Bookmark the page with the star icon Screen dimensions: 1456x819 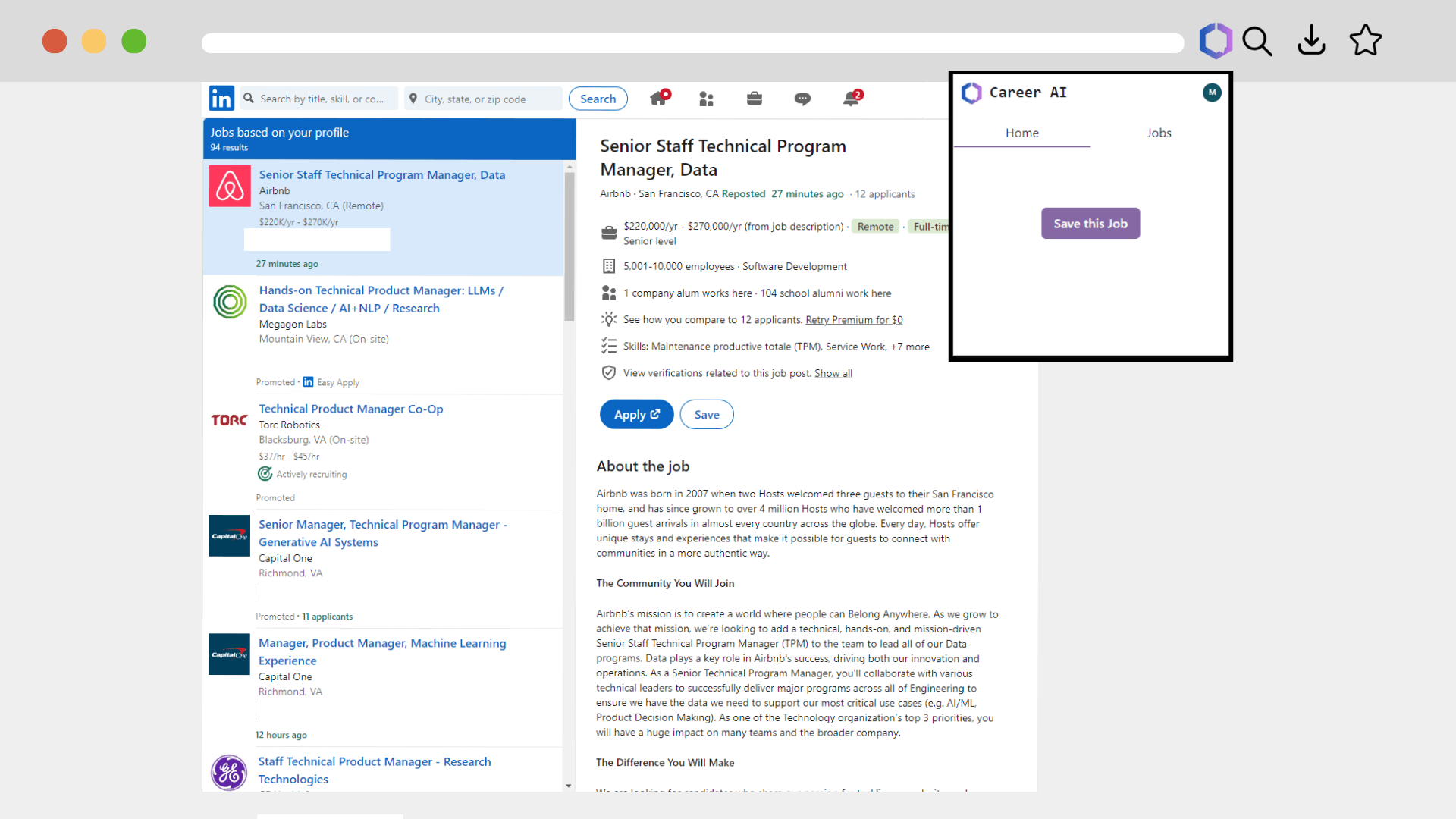tap(1365, 41)
